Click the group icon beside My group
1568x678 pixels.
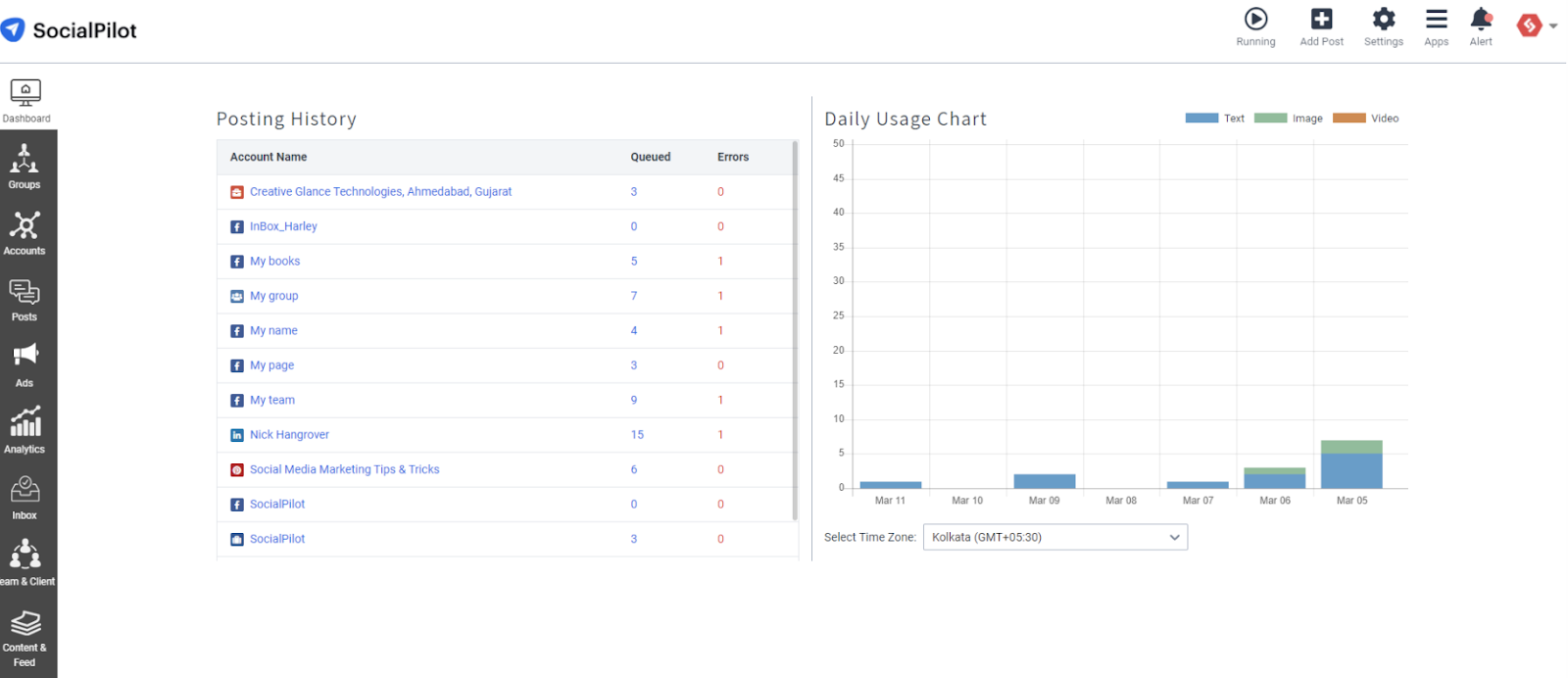point(237,296)
